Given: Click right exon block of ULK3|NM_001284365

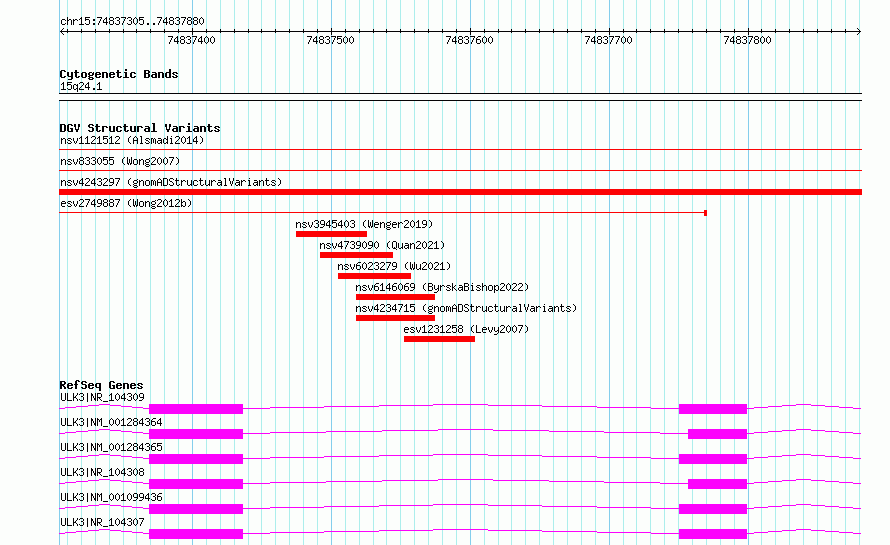Looking at the screenshot, I should tap(713, 459).
